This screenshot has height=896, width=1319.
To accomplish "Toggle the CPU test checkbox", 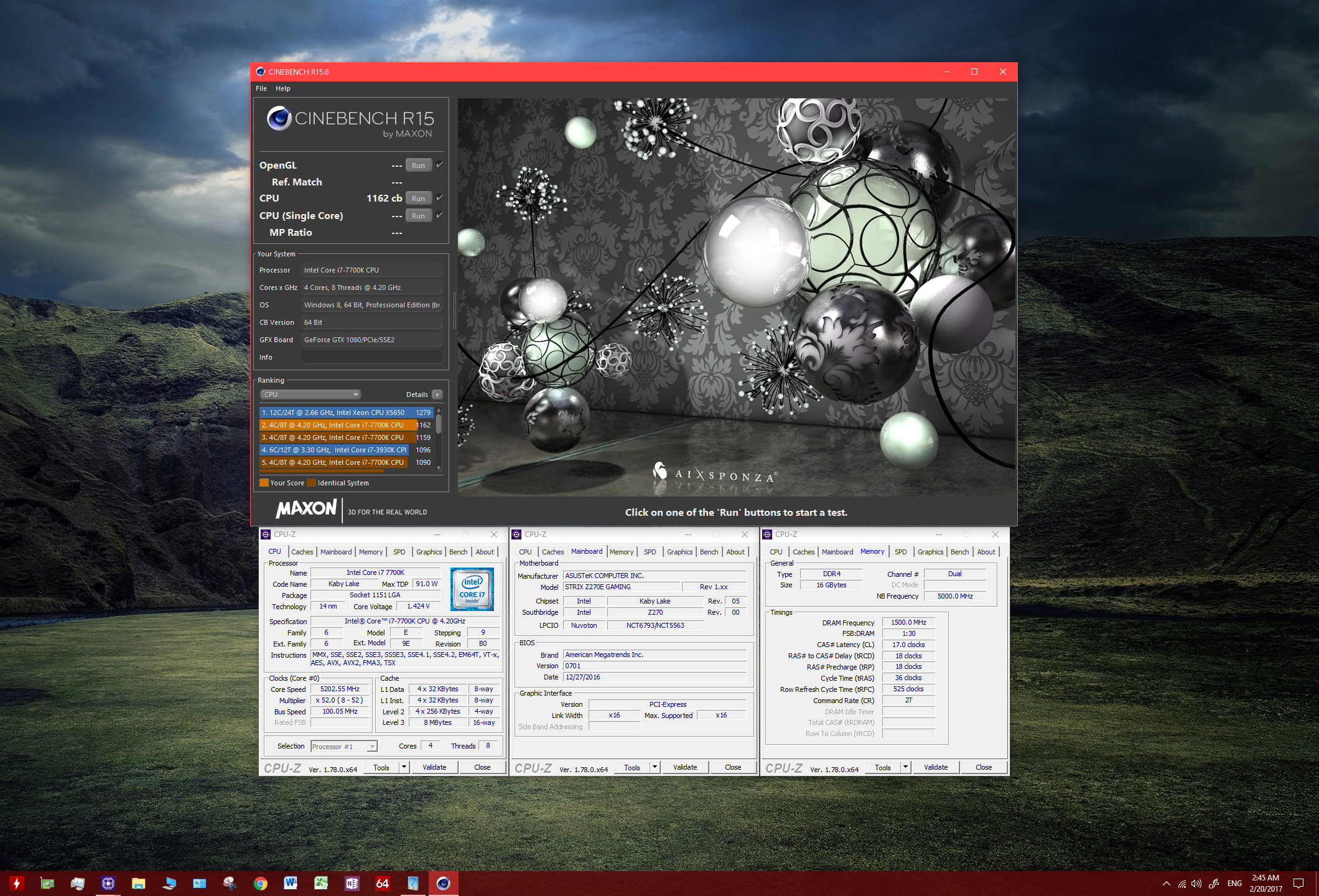I will point(439,198).
